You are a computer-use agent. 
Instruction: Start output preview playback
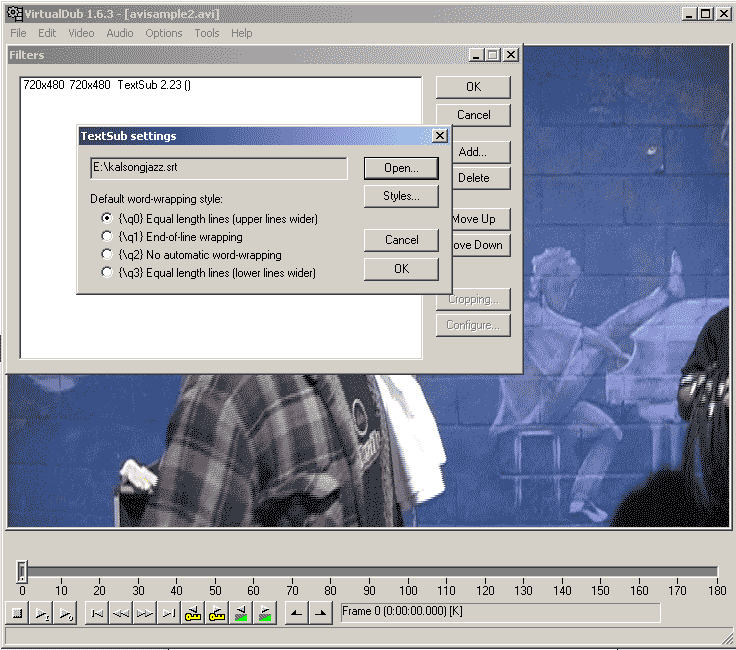point(65,613)
